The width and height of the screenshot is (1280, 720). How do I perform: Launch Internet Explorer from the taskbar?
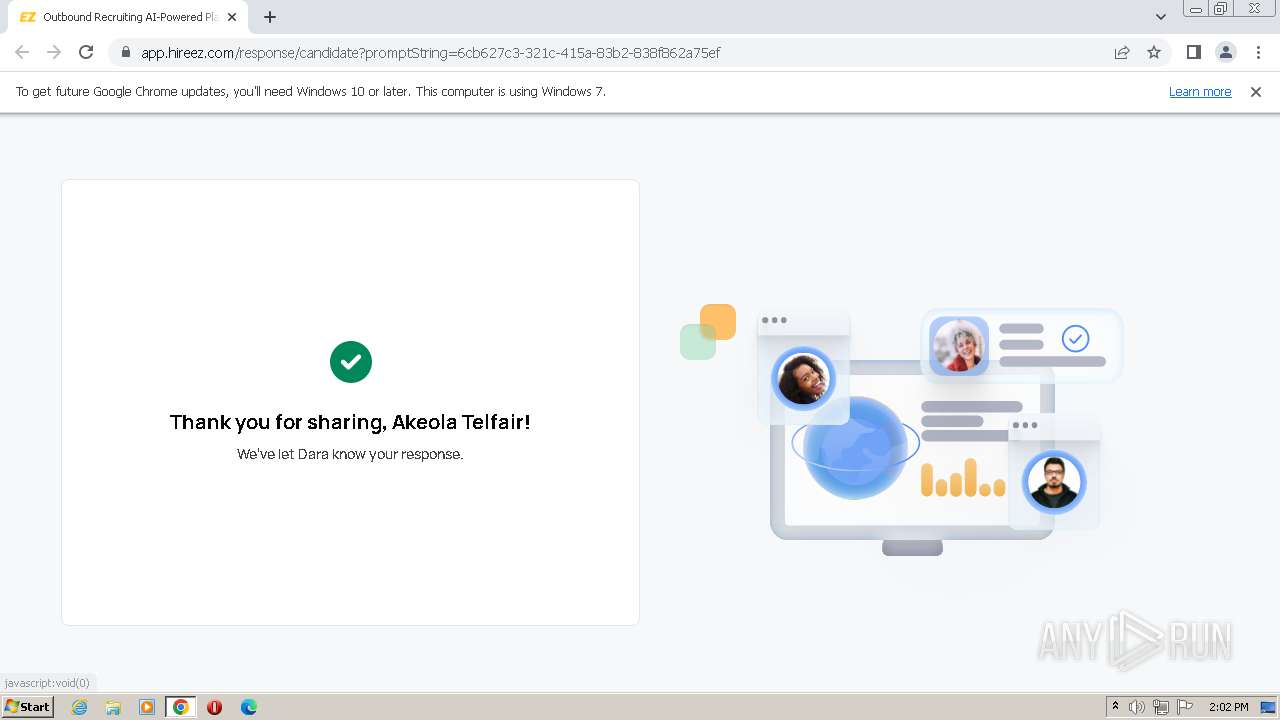[x=79, y=707]
